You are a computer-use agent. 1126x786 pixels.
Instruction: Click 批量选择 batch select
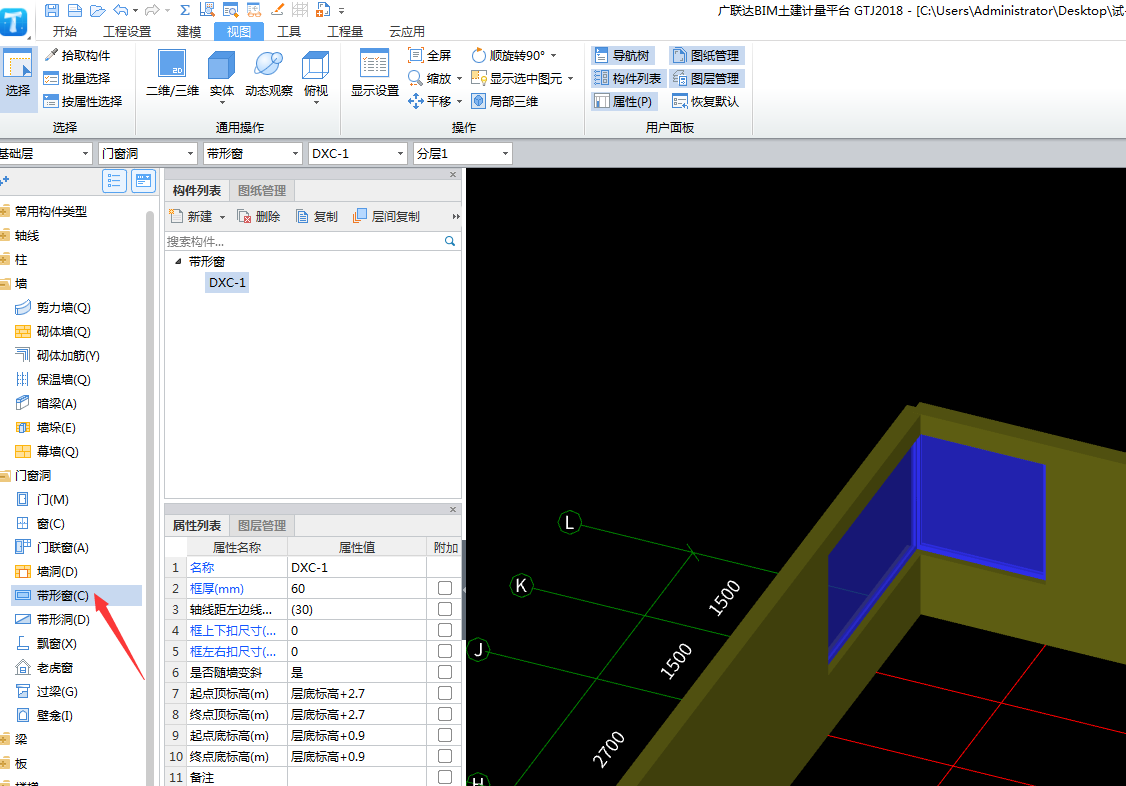tap(78, 78)
